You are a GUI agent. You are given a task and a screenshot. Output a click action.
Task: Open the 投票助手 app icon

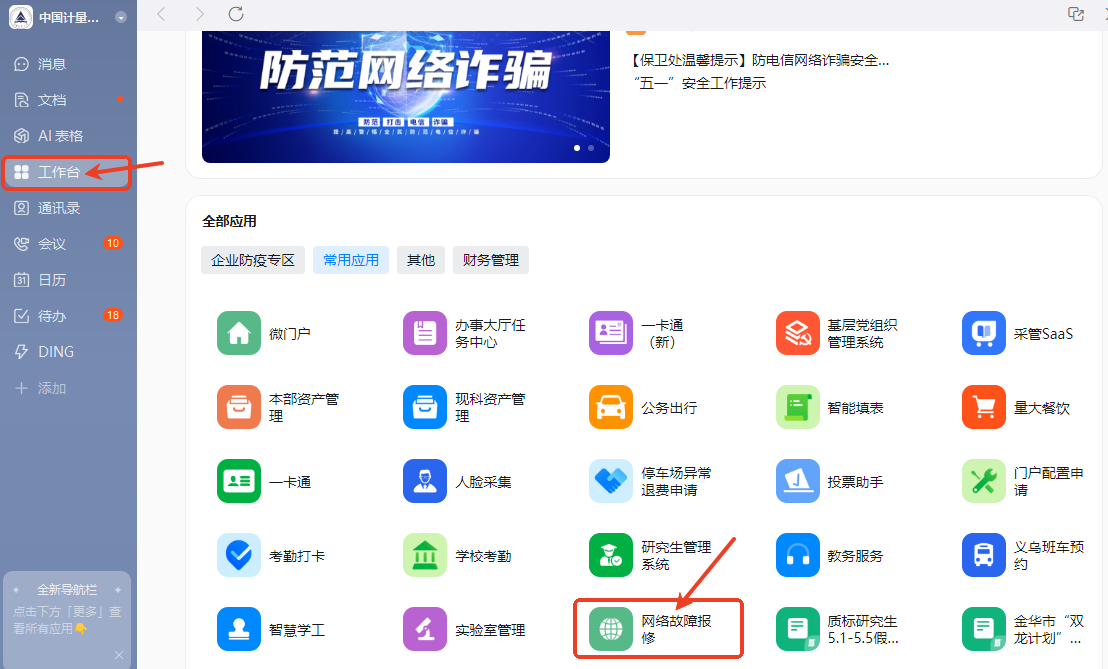[x=797, y=482]
